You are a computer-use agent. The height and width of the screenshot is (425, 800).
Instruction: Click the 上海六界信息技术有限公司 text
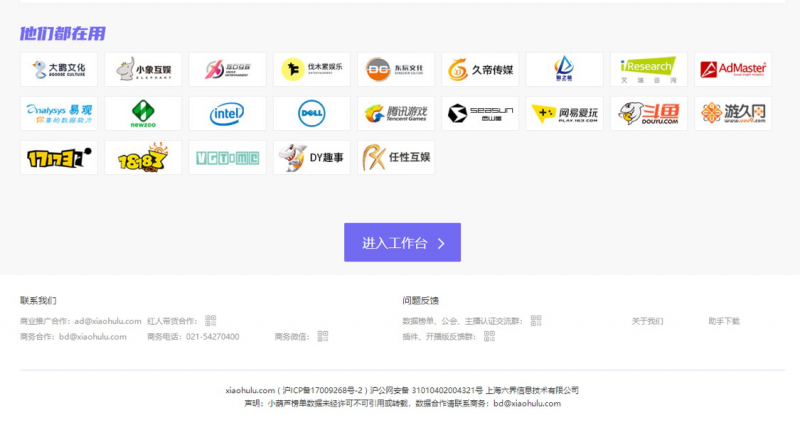[532, 390]
